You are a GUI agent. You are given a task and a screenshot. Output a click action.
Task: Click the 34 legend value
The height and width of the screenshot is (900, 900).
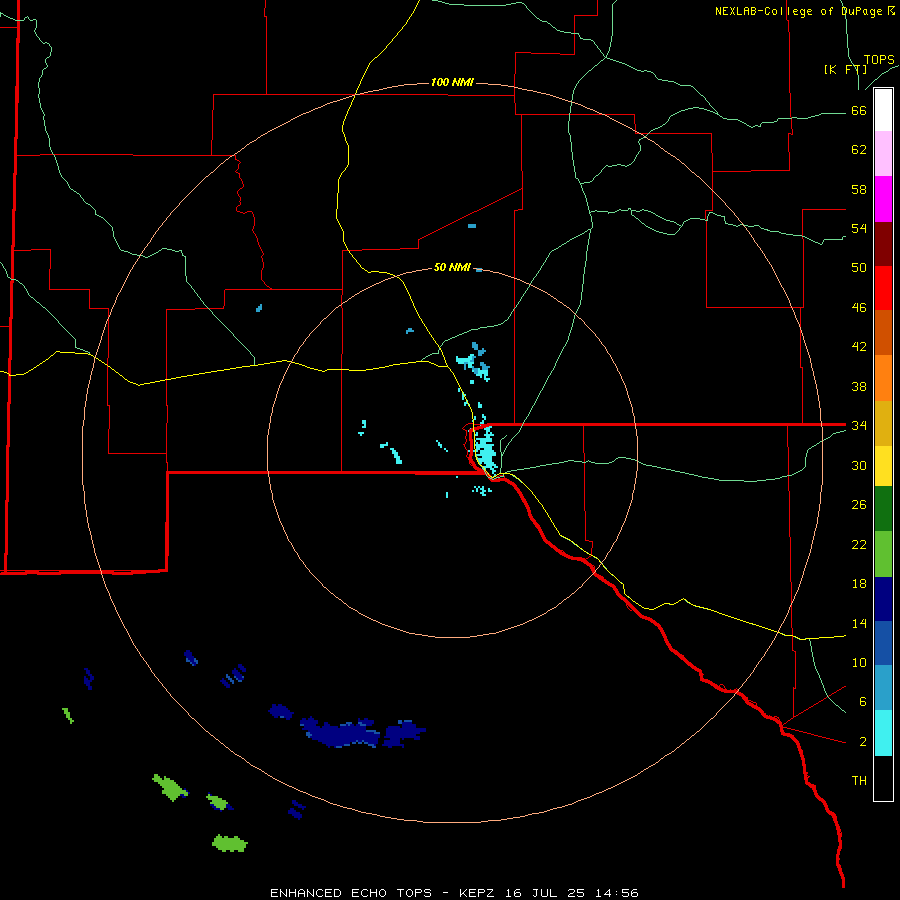point(859,425)
